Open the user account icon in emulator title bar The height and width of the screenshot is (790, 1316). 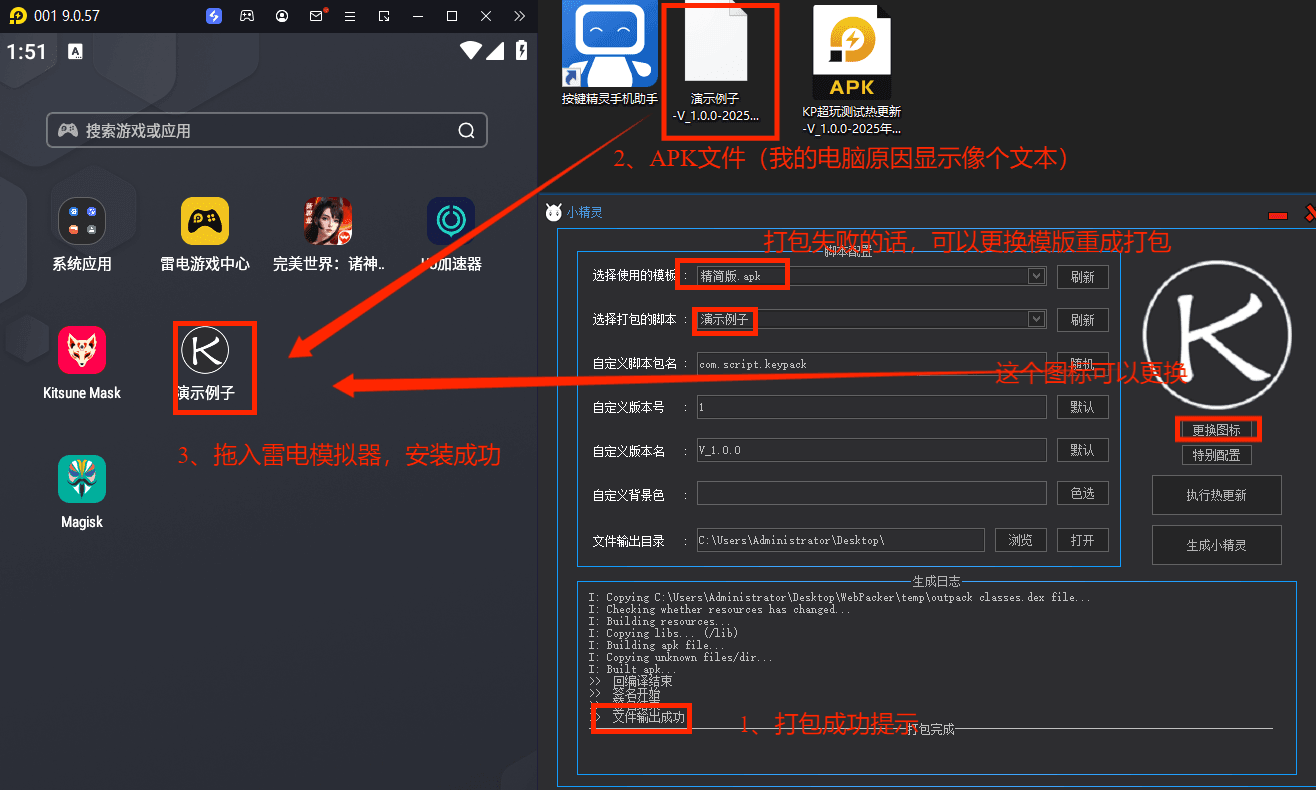(283, 16)
